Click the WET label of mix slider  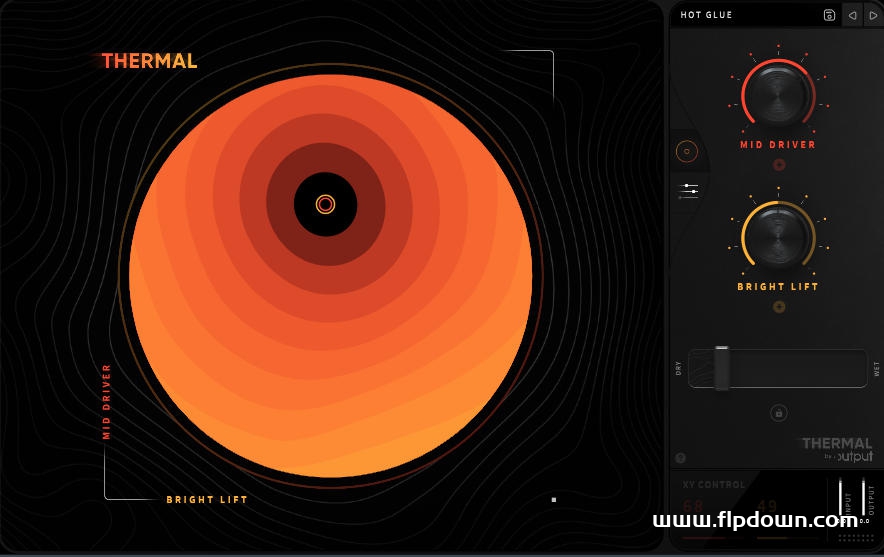(x=877, y=369)
